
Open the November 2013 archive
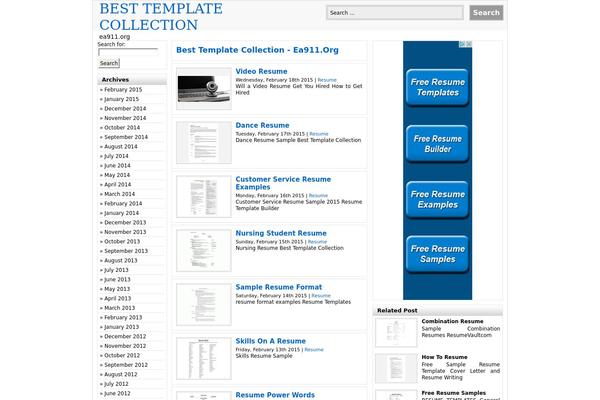[x=125, y=232]
